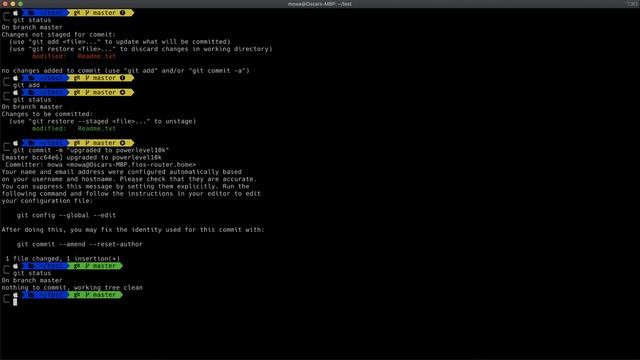The width and height of the screenshot is (640, 360).
Task: Click the window title 'mowa@Oscars-MBP: ~/test'
Action: click(320, 4)
